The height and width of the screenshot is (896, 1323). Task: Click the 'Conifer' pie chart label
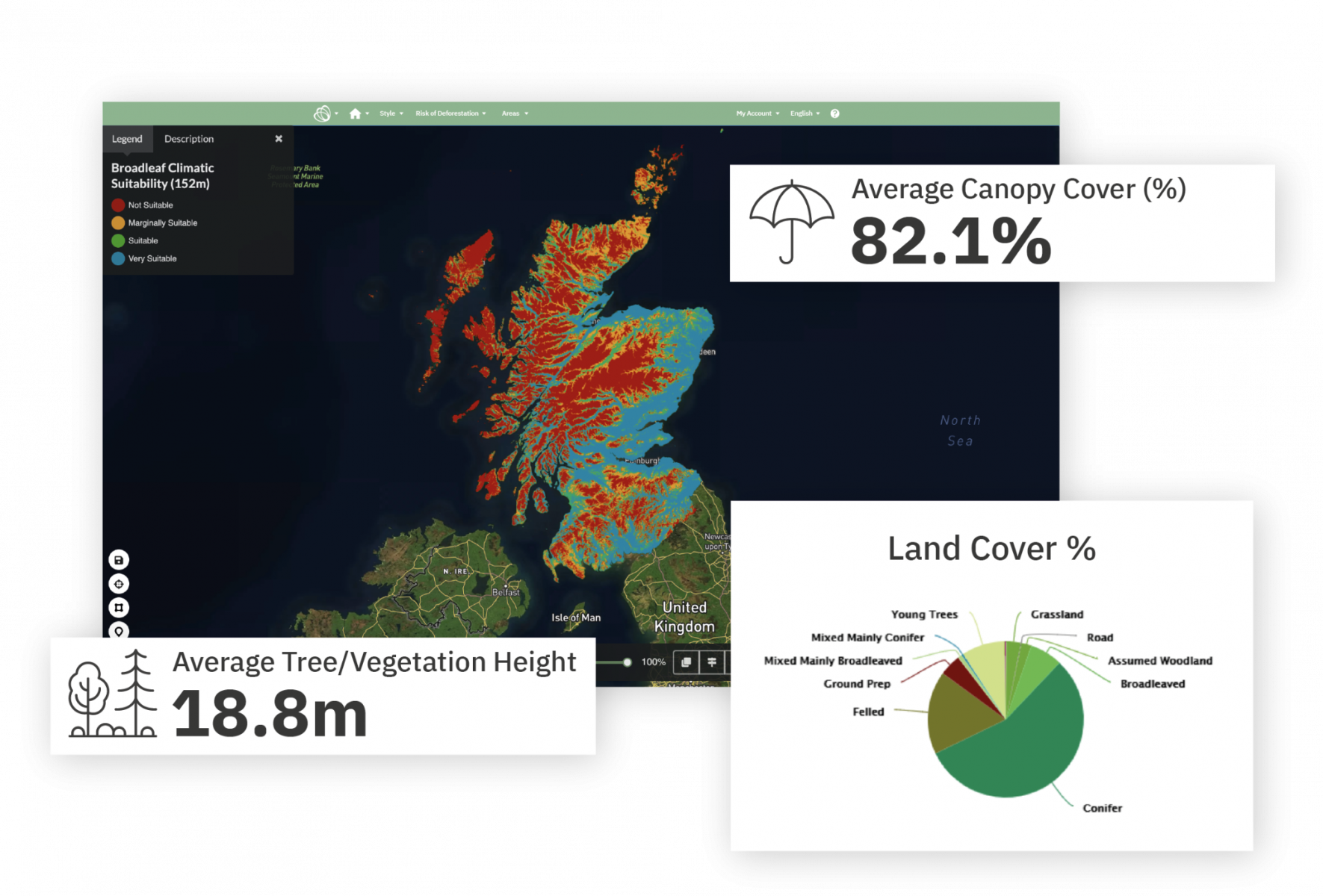(x=1102, y=809)
